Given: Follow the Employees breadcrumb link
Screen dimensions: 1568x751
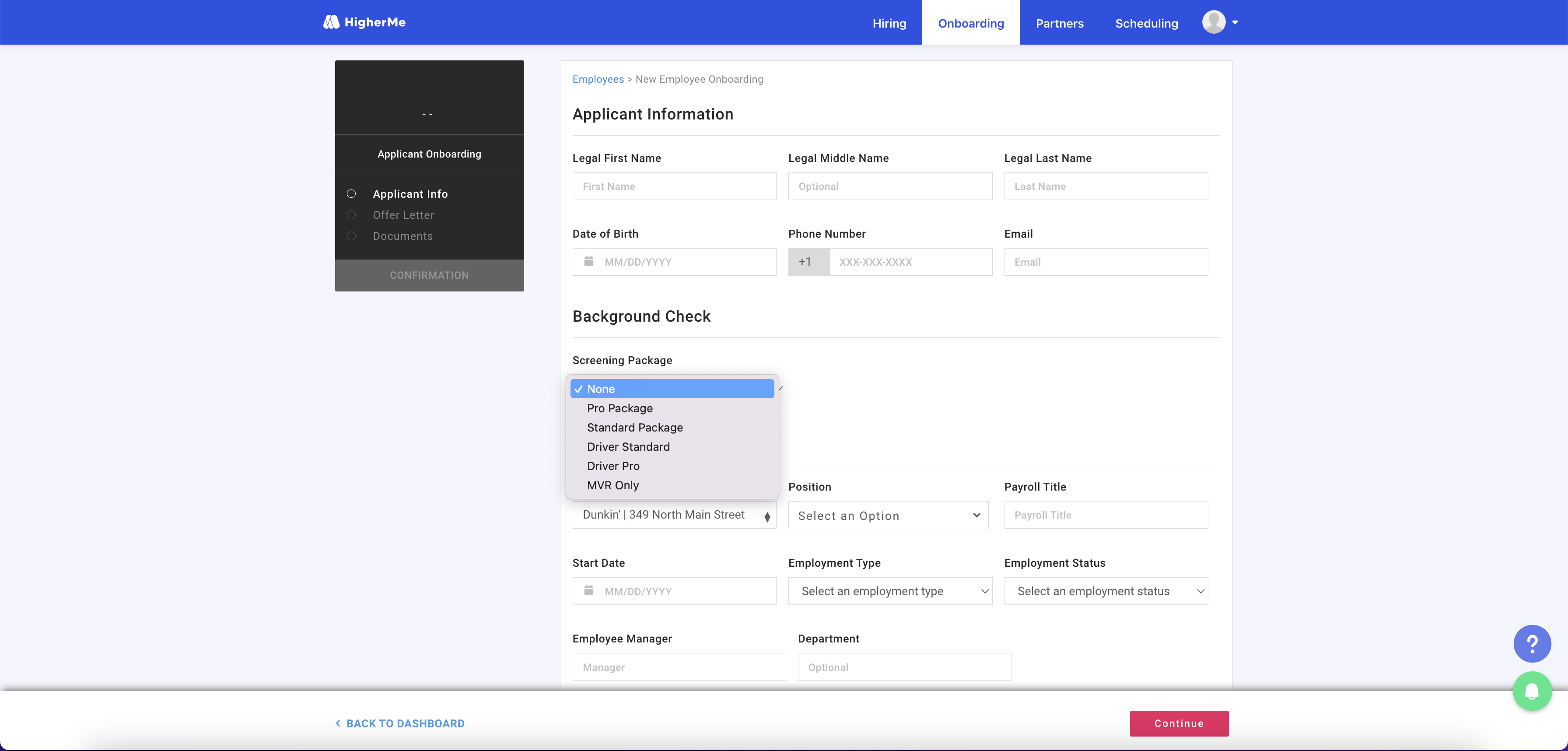Looking at the screenshot, I should pyautogui.click(x=598, y=79).
